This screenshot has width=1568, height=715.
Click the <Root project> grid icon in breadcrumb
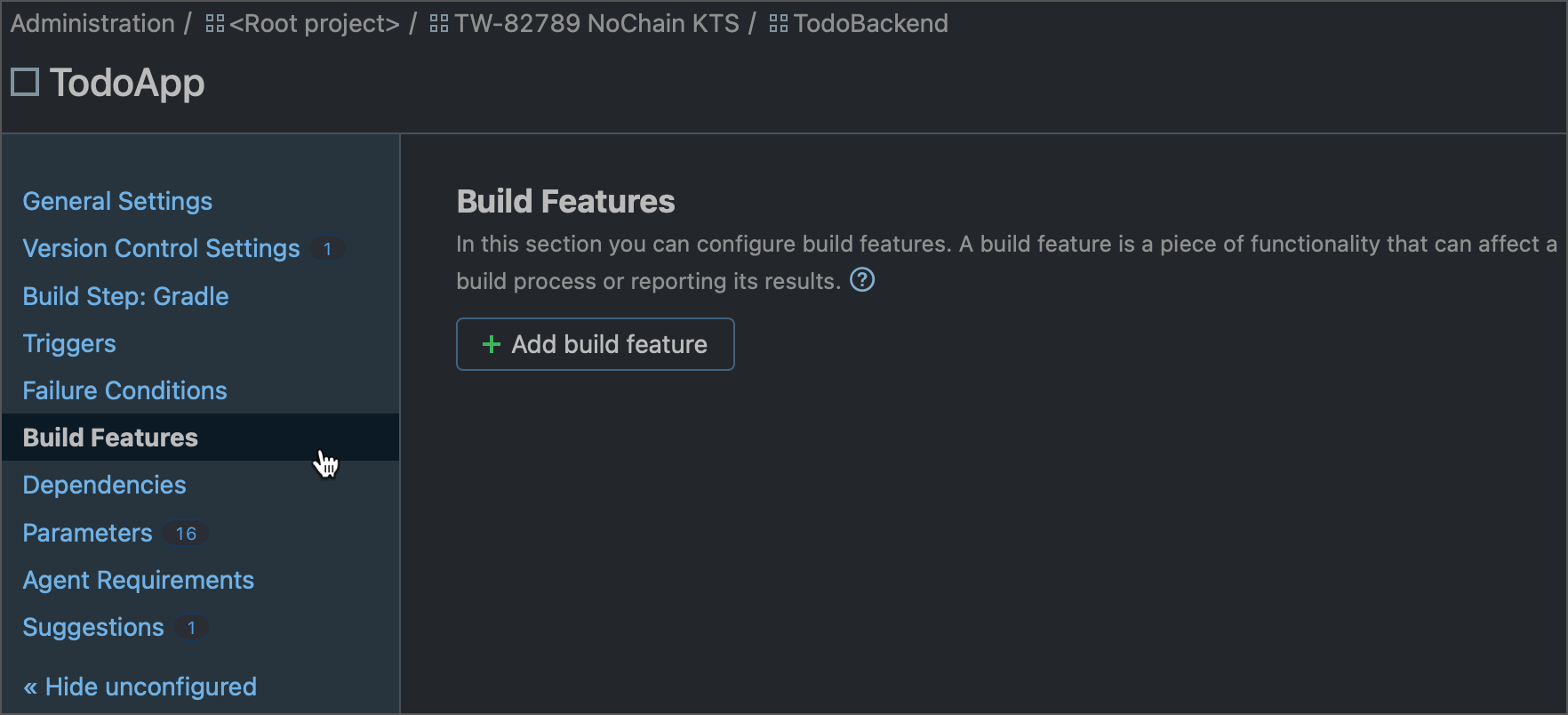(214, 23)
